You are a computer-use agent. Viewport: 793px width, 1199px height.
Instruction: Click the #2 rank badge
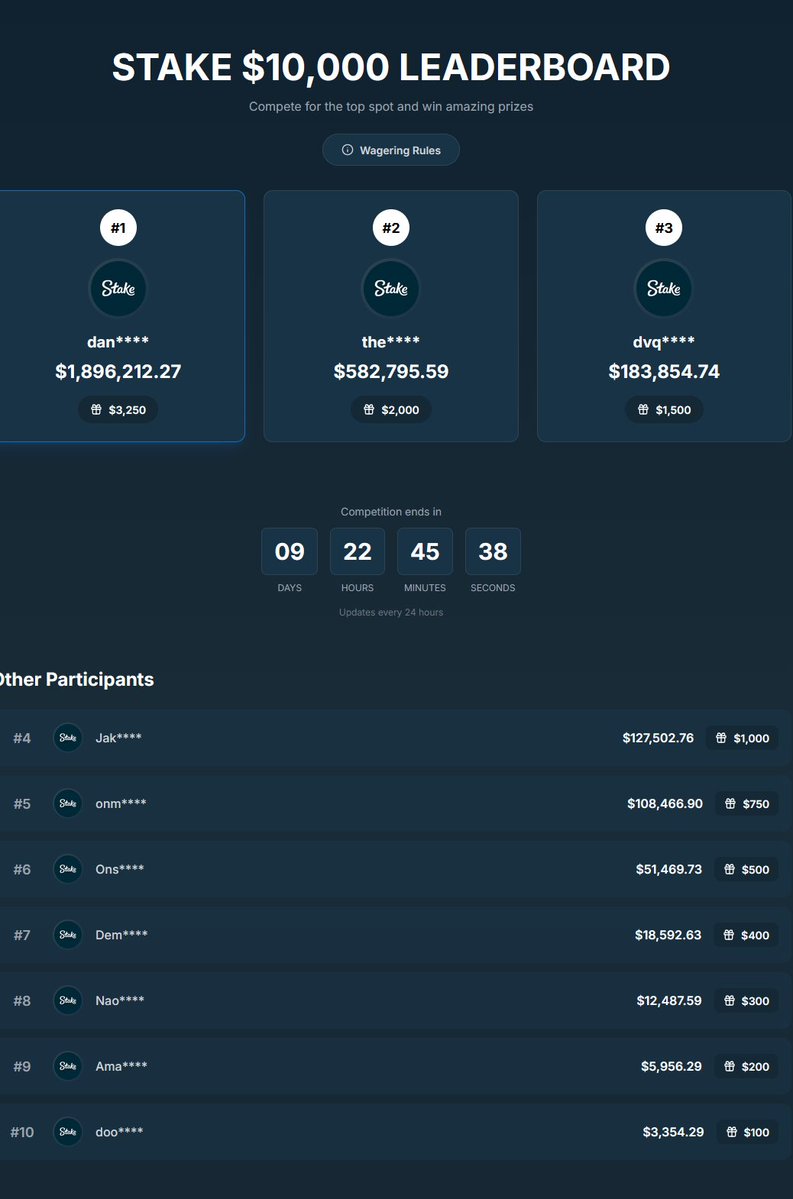click(x=391, y=228)
